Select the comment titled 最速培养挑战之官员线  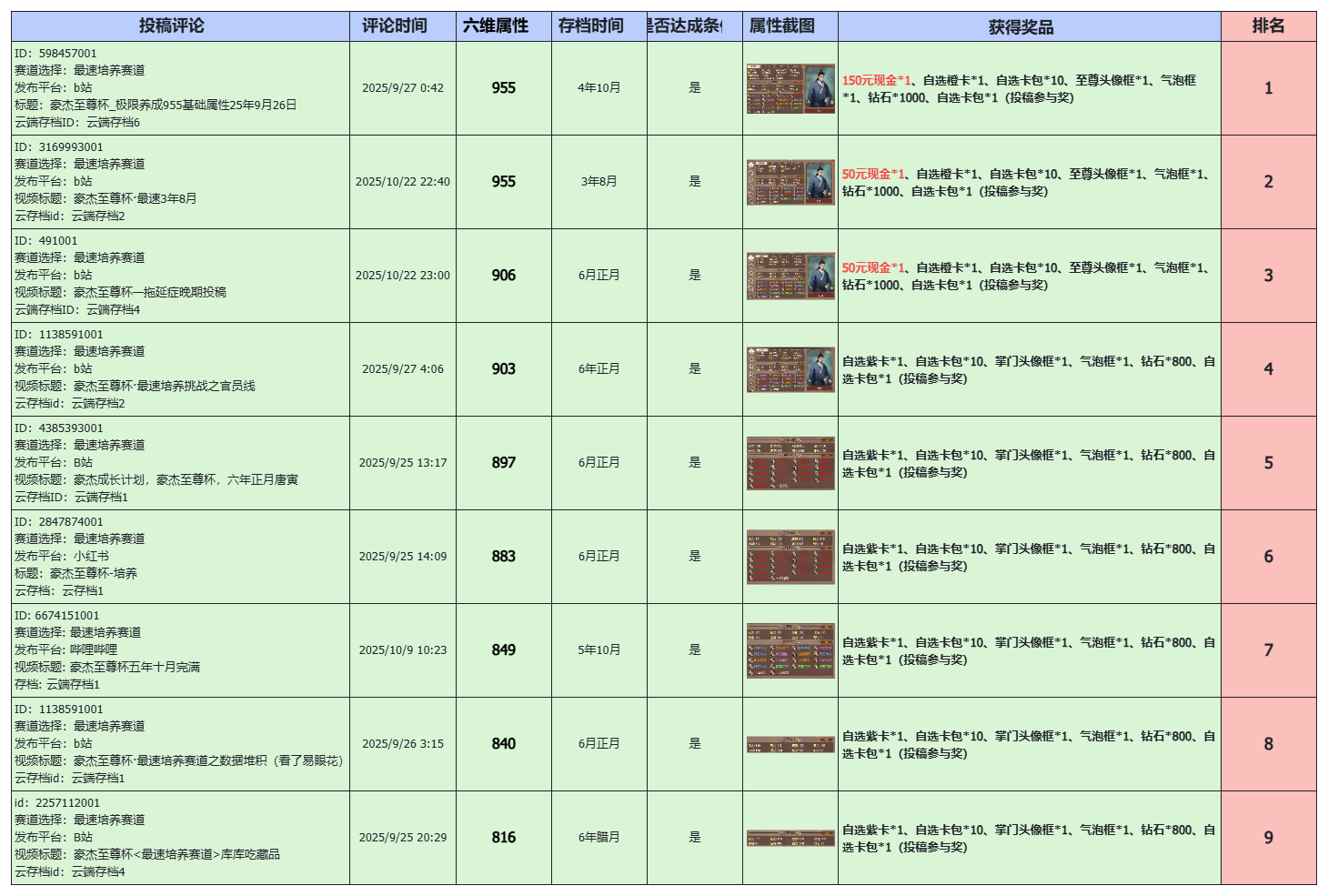180,369
